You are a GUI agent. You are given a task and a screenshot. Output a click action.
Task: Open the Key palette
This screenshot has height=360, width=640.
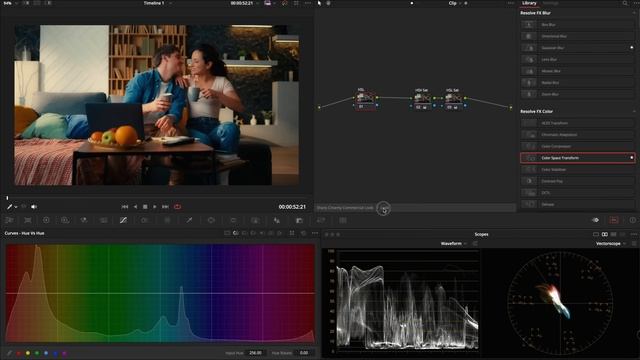[x=299, y=220]
